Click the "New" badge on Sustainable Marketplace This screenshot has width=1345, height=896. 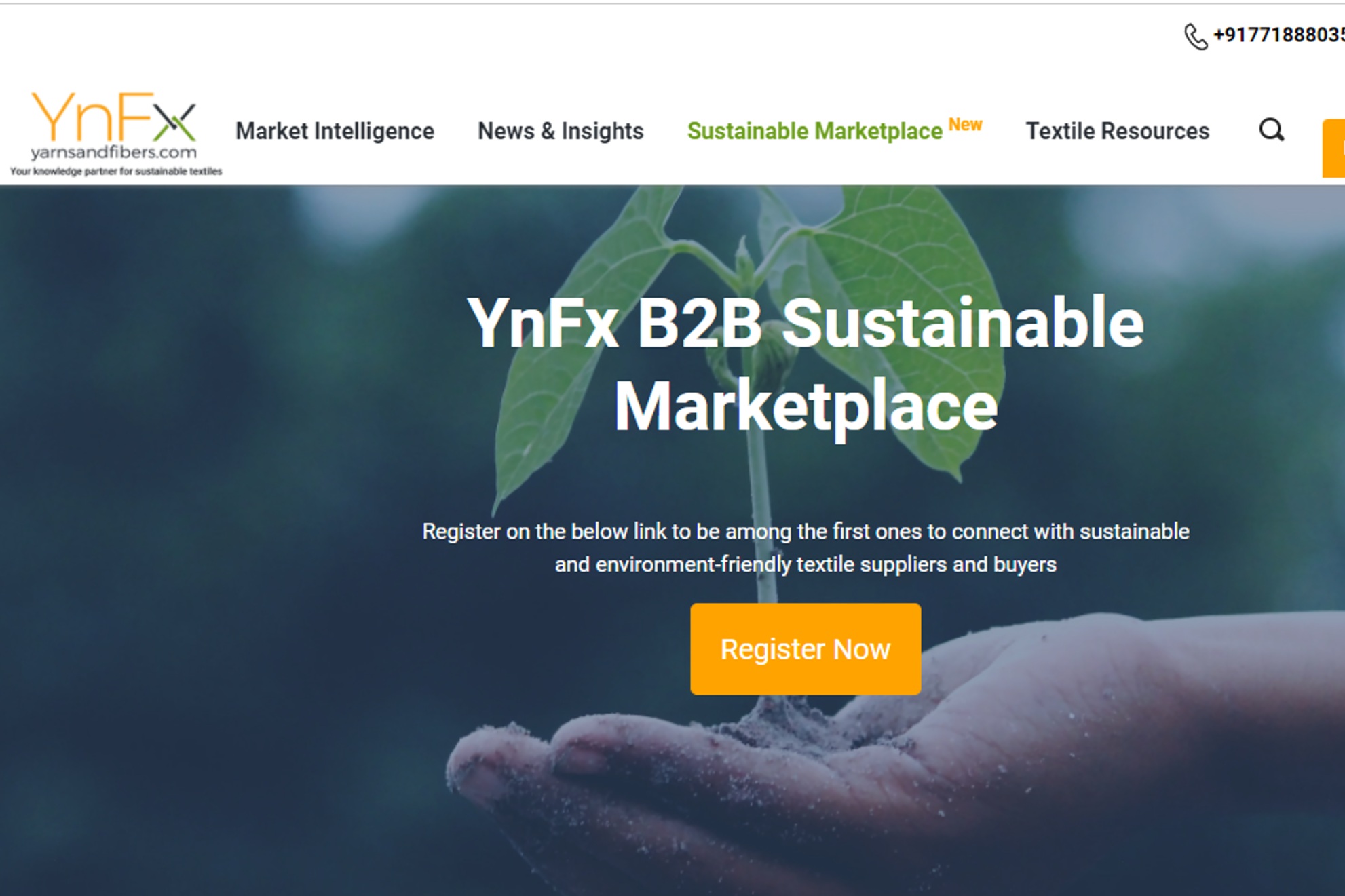pyautogui.click(x=965, y=125)
